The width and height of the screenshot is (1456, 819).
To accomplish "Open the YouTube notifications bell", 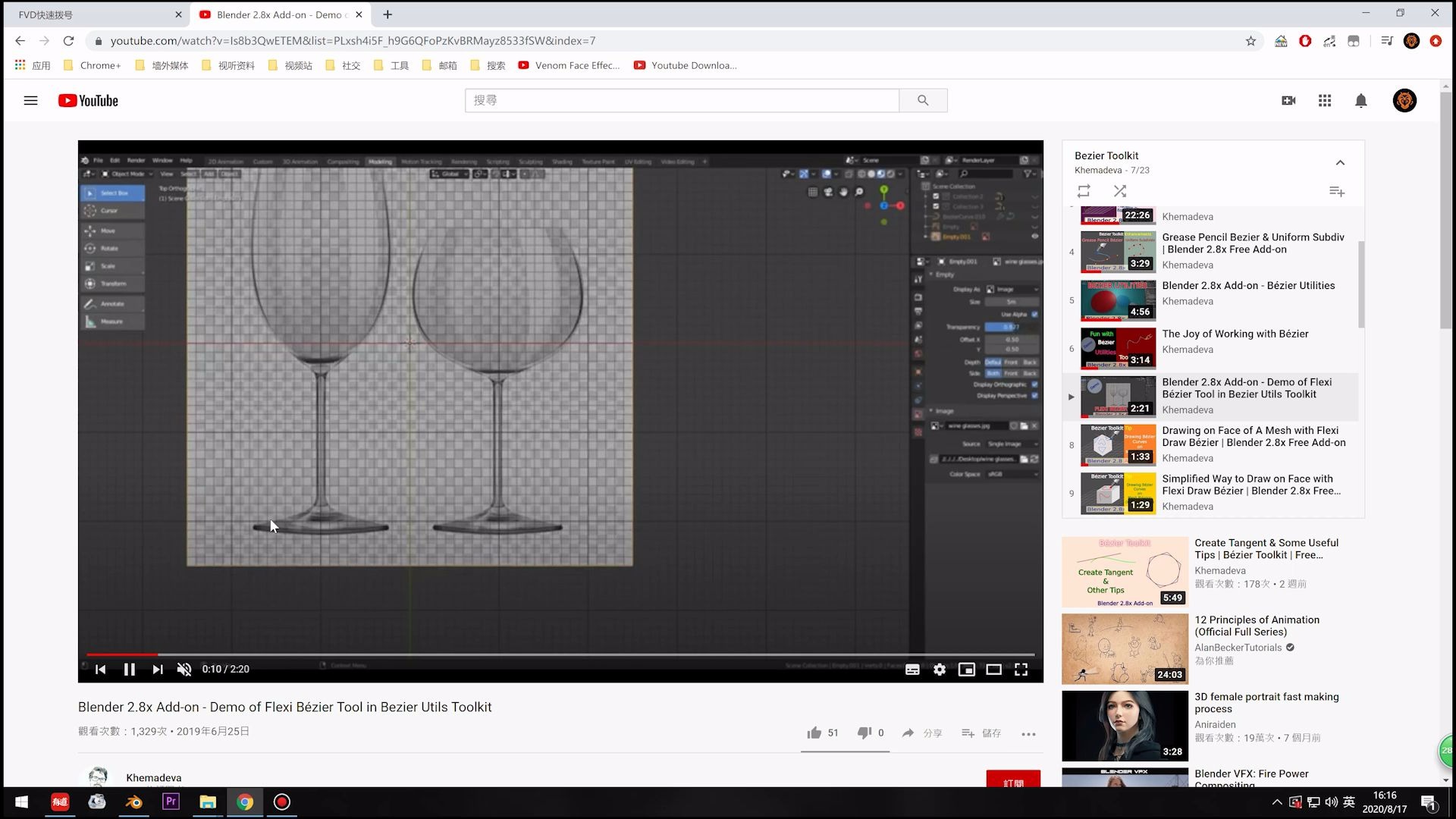I will point(1361,100).
